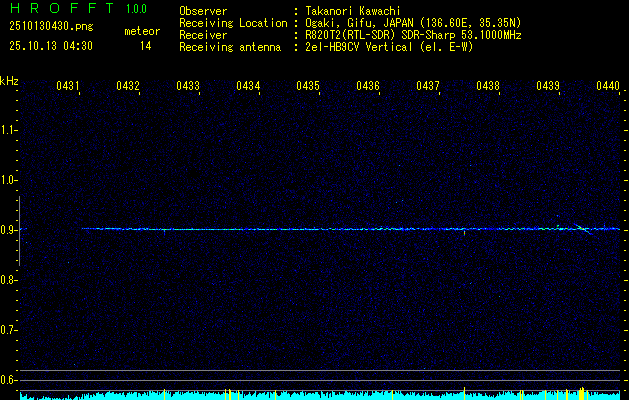Click time marker 0438

coord(488,85)
